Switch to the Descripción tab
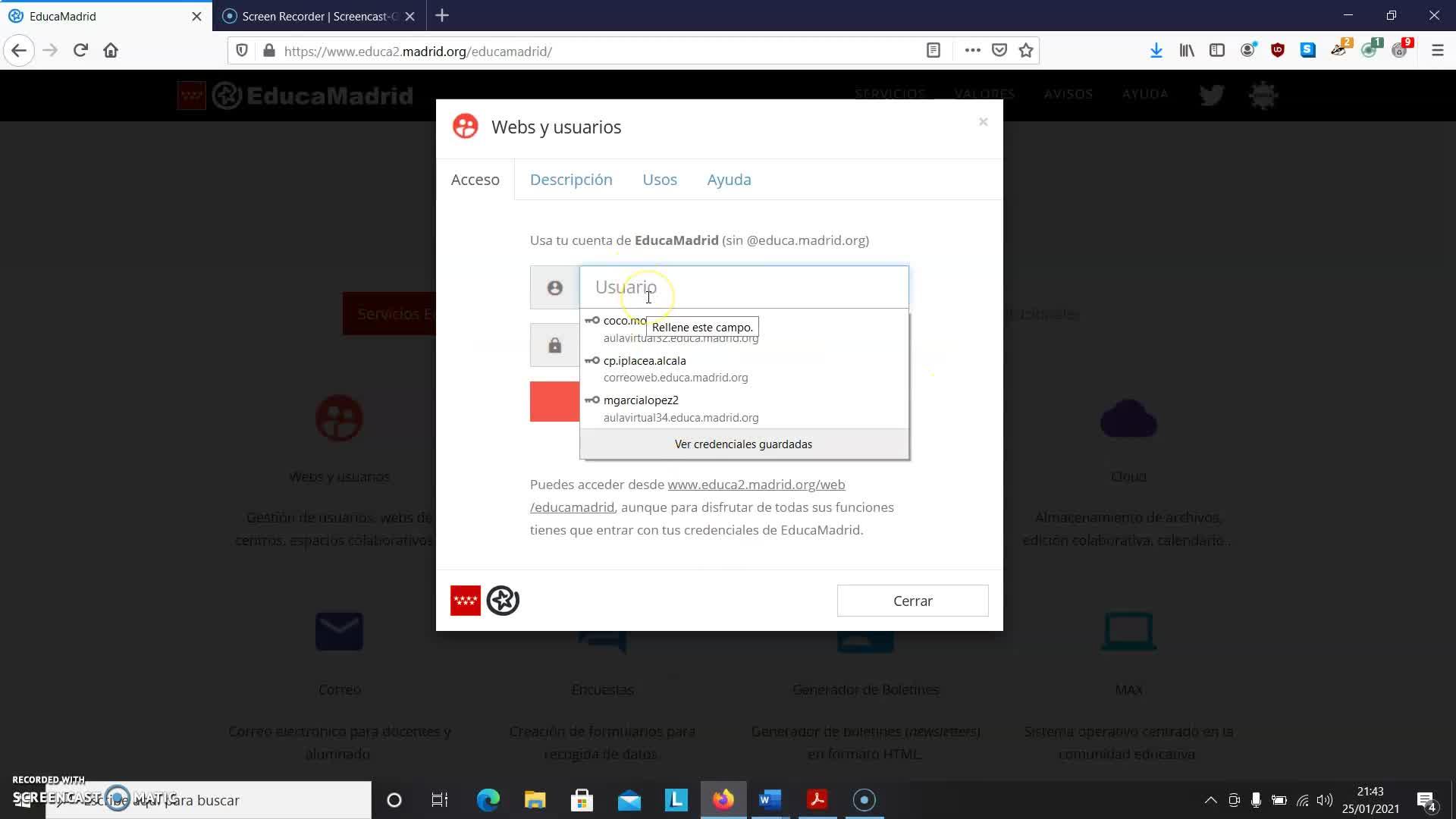 571,180
